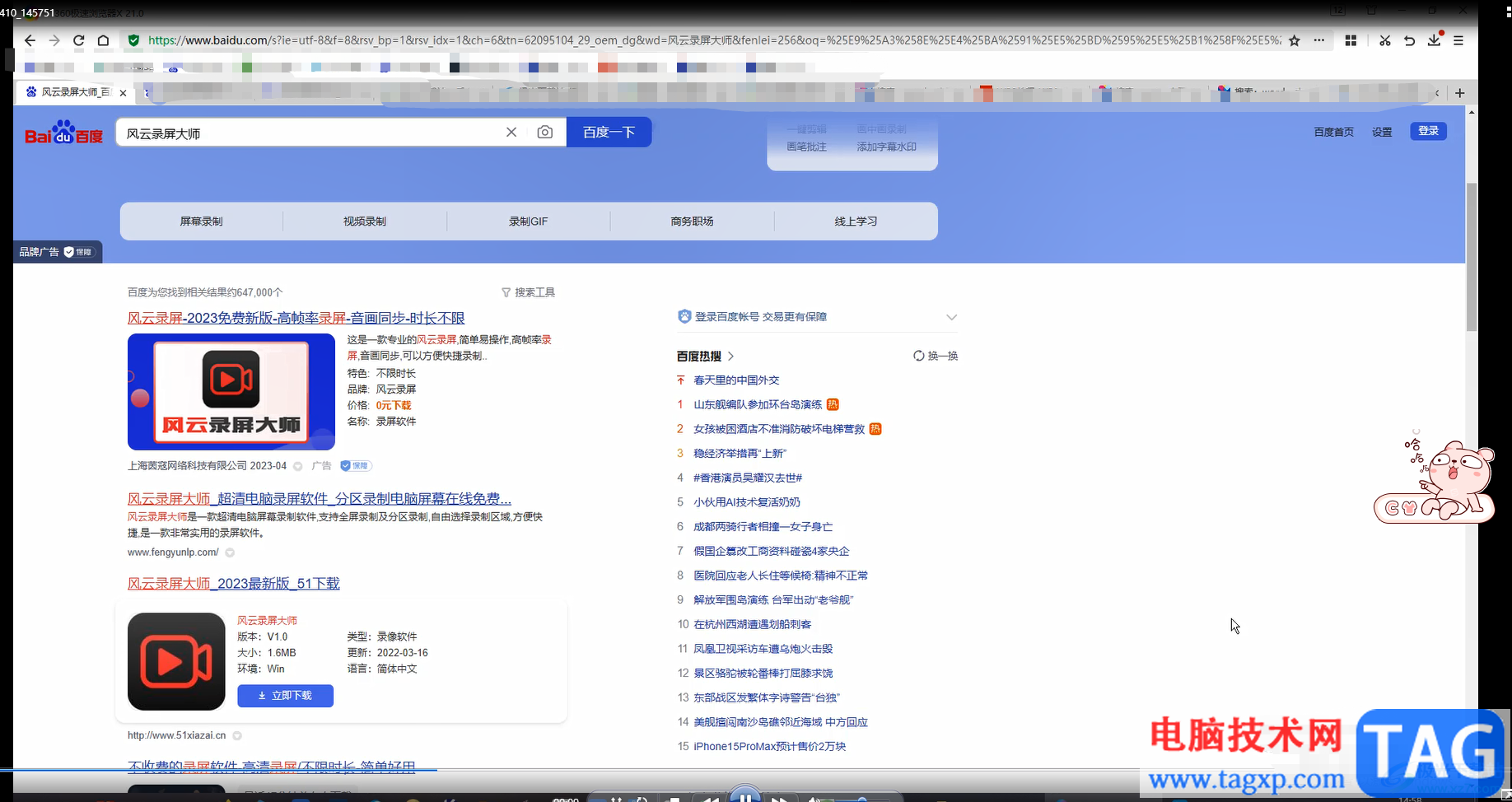Viewport: 1512px width, 802px height.
Task: Click the undo restore-tab arrow icon
Action: tap(1410, 40)
